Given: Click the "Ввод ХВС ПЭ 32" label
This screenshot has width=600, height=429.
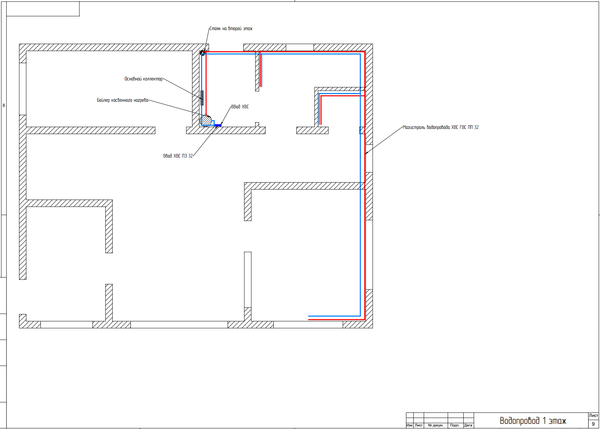Looking at the screenshot, I should (x=177, y=156).
